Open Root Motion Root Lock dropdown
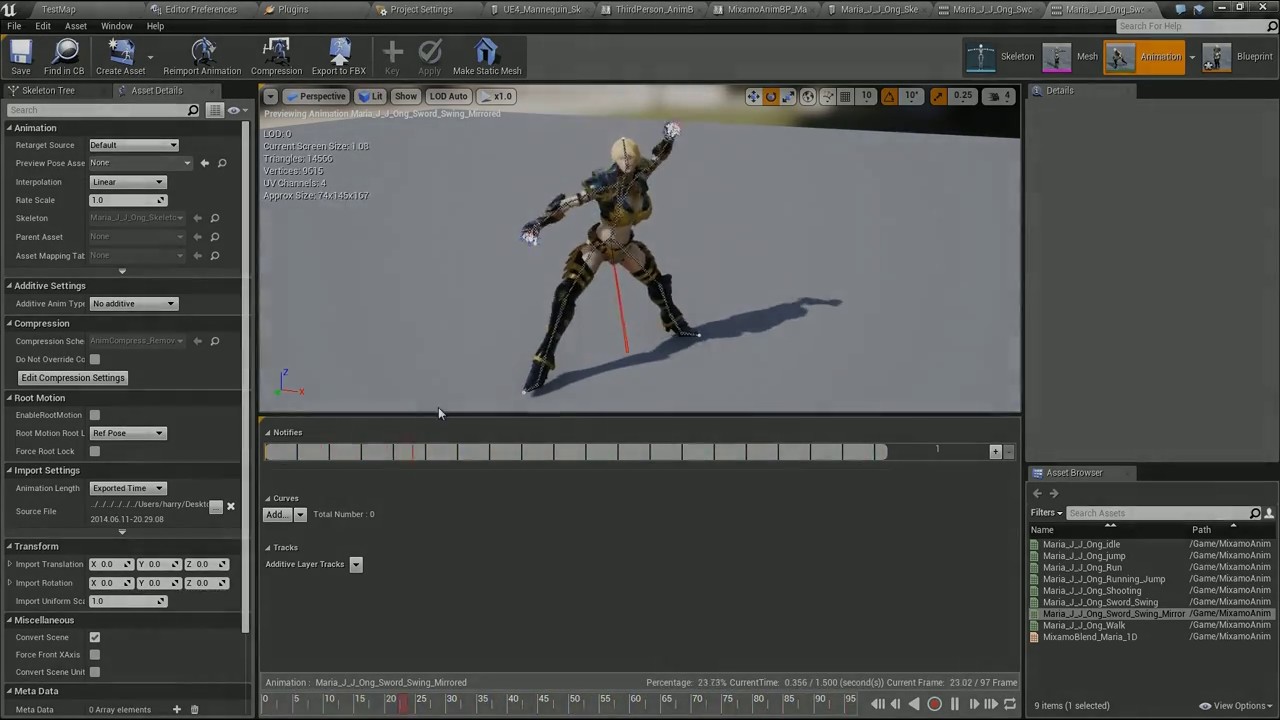Viewport: 1280px width, 720px height. (128, 433)
